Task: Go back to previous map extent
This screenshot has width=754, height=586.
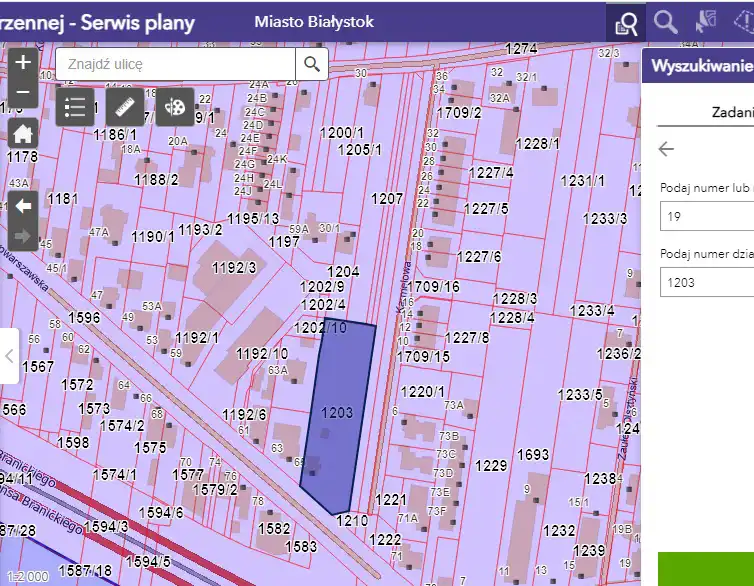Action: click(23, 205)
